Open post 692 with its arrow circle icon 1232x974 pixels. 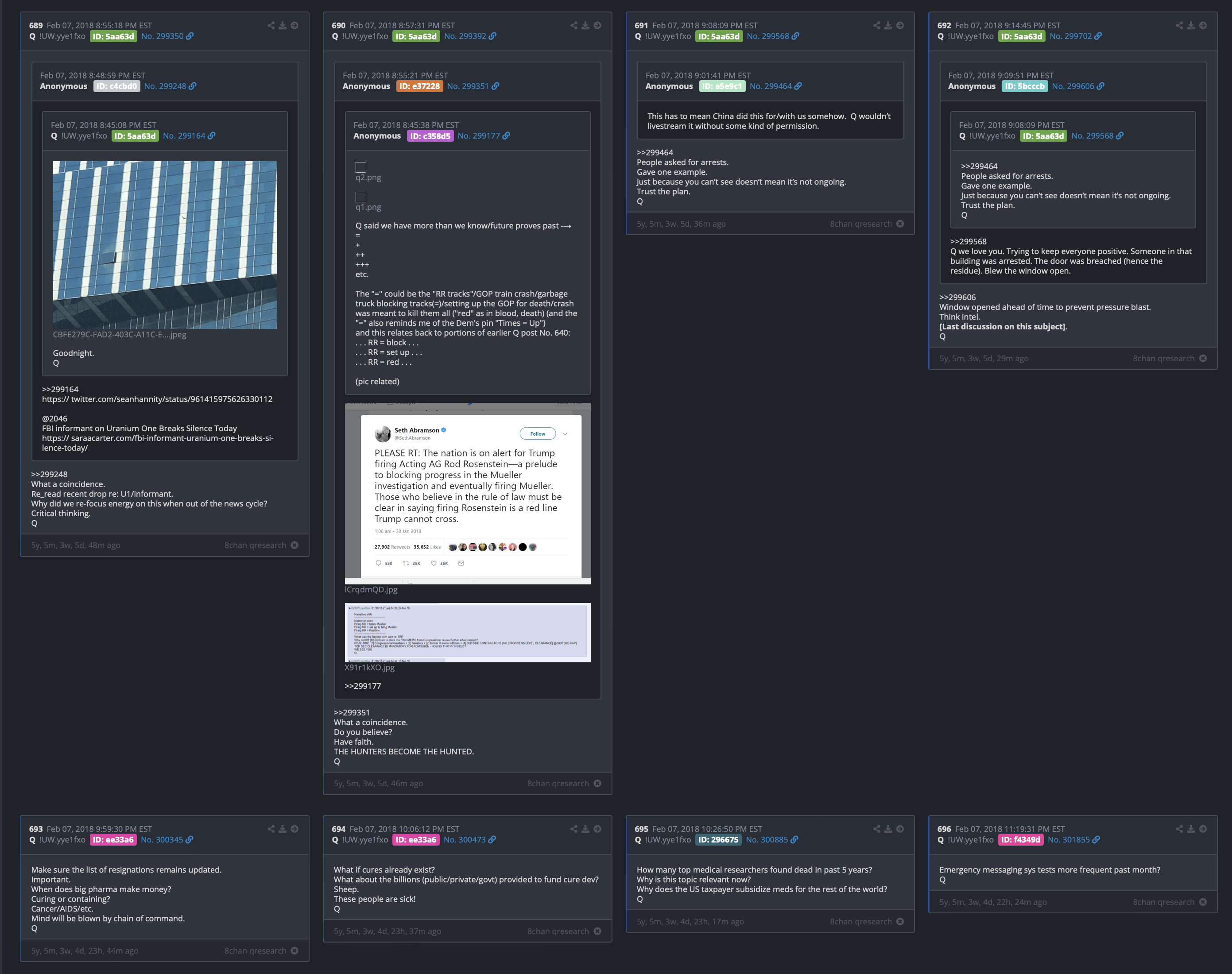(x=1203, y=25)
